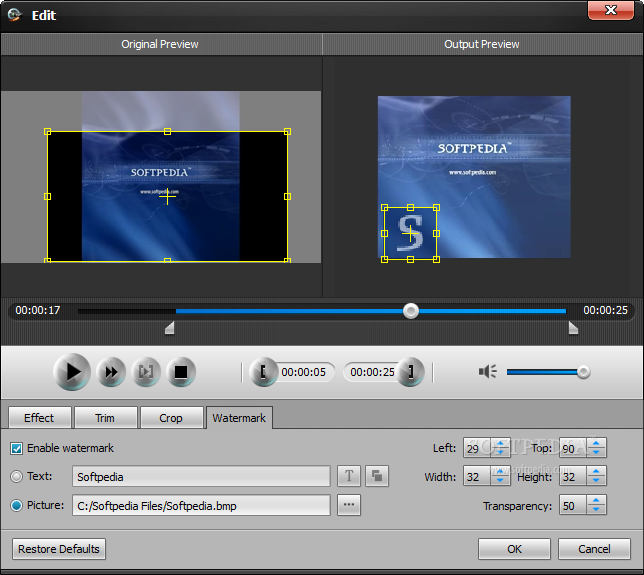This screenshot has height=575, width=644.
Task: Click the watermark Text input field
Action: (201, 476)
